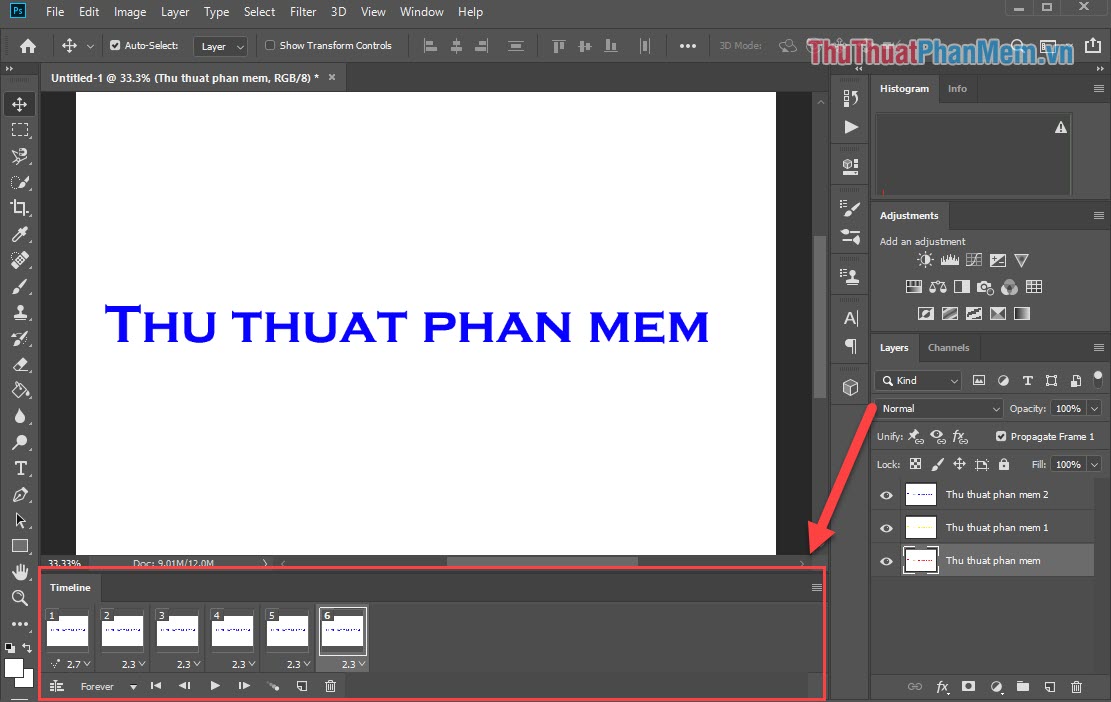1111x702 pixels.
Task: Switch to the Channels tab
Action: click(x=948, y=348)
